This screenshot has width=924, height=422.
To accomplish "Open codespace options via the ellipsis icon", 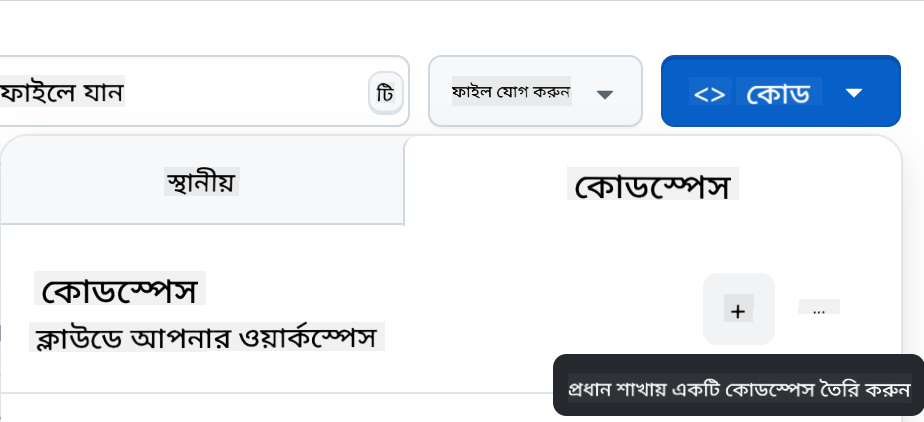I will [x=819, y=310].
